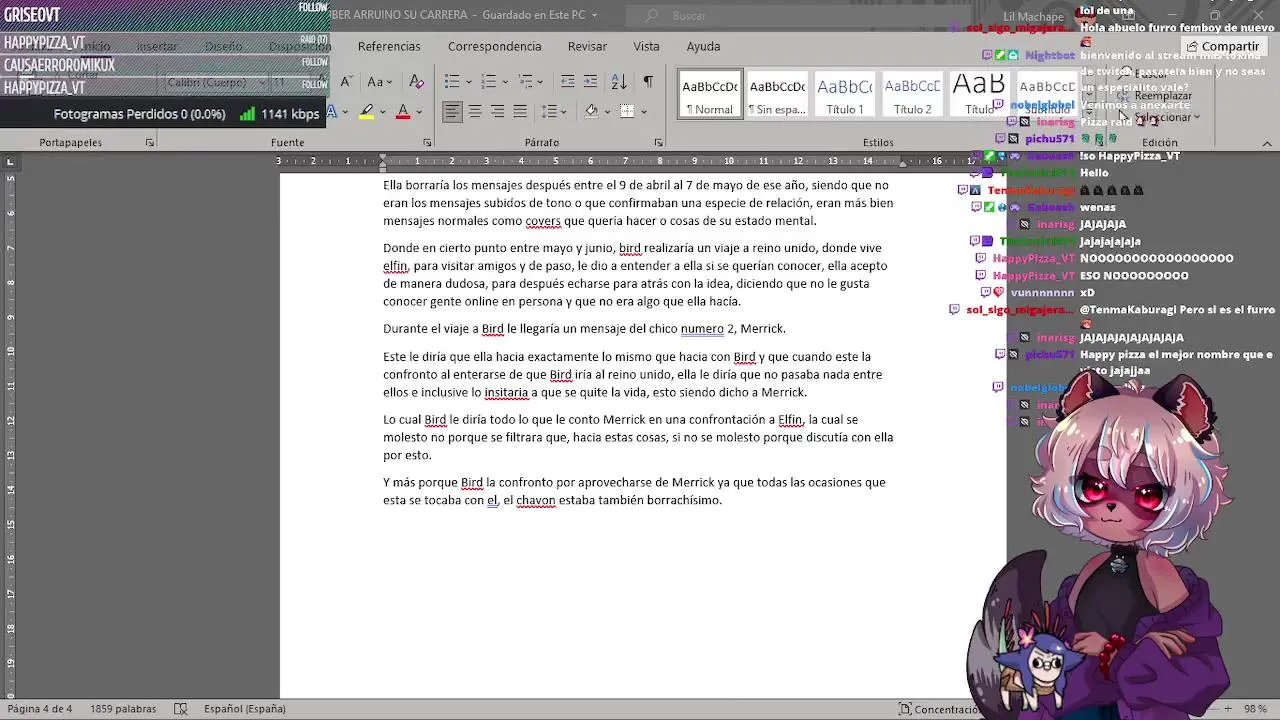
Task: Open the Paragraph settings dialog launcher
Action: pos(658,143)
